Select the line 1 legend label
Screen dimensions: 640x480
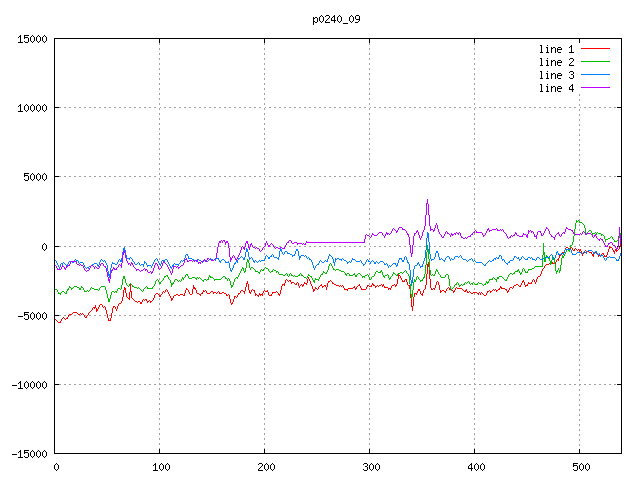(x=556, y=49)
